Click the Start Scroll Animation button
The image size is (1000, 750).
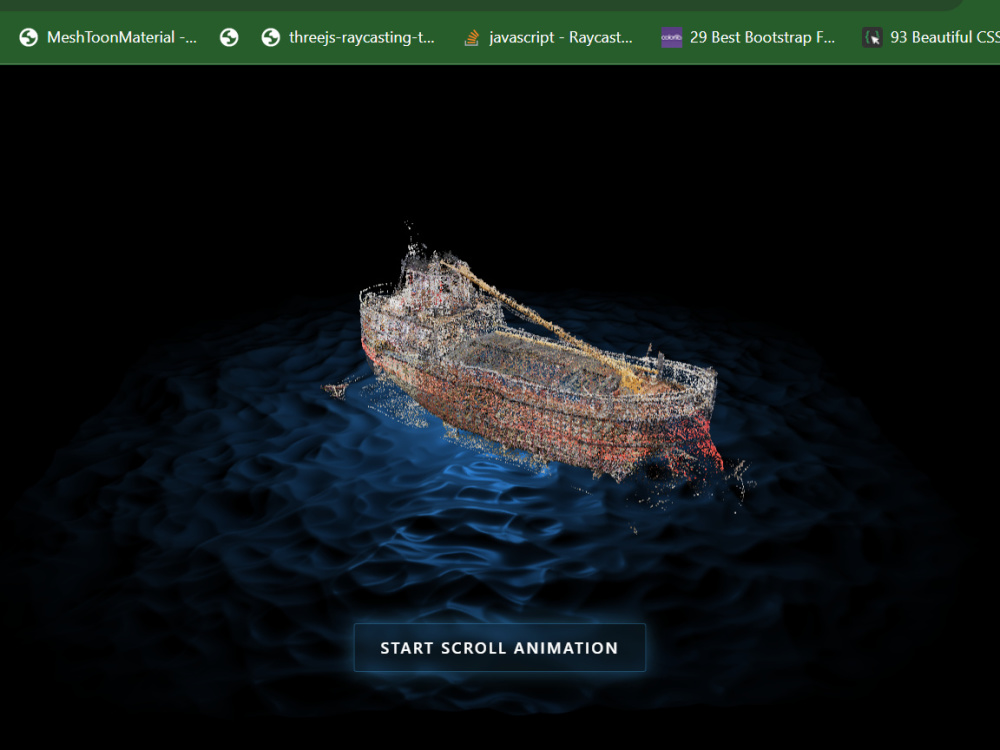(x=499, y=648)
